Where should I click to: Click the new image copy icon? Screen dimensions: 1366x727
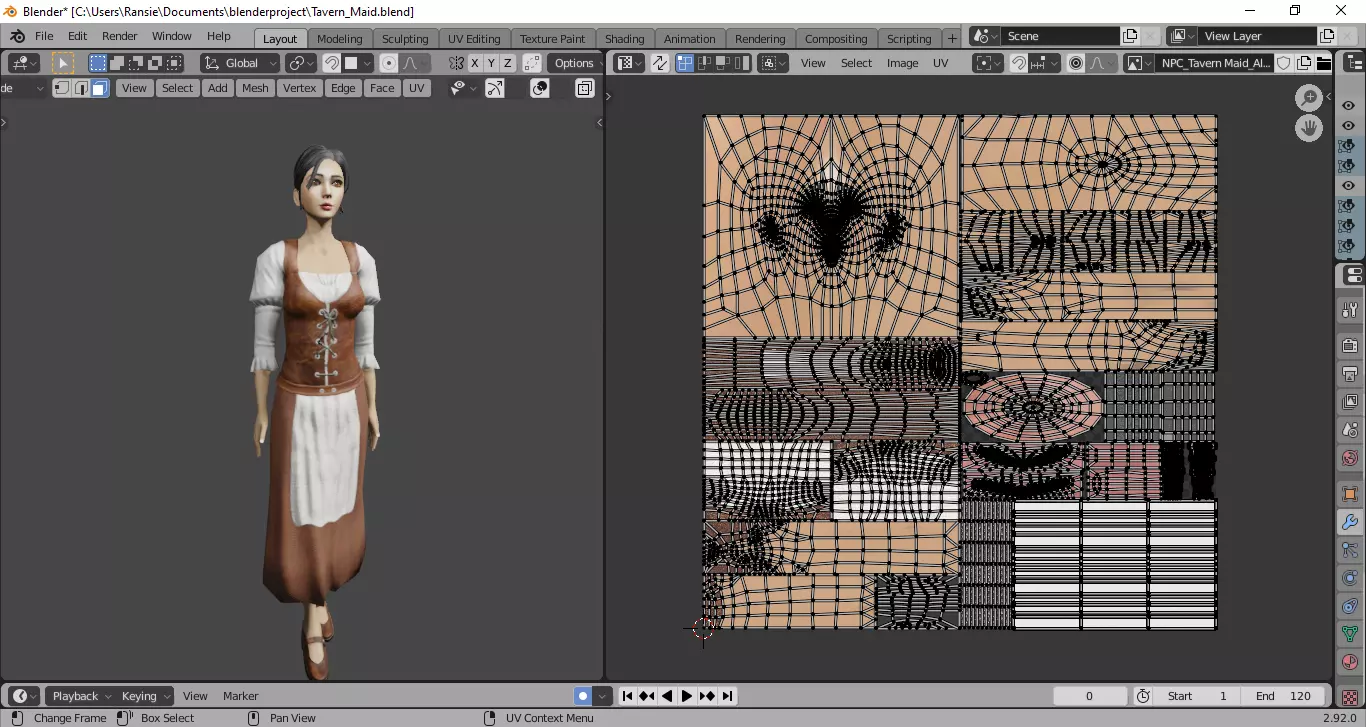(x=1304, y=63)
